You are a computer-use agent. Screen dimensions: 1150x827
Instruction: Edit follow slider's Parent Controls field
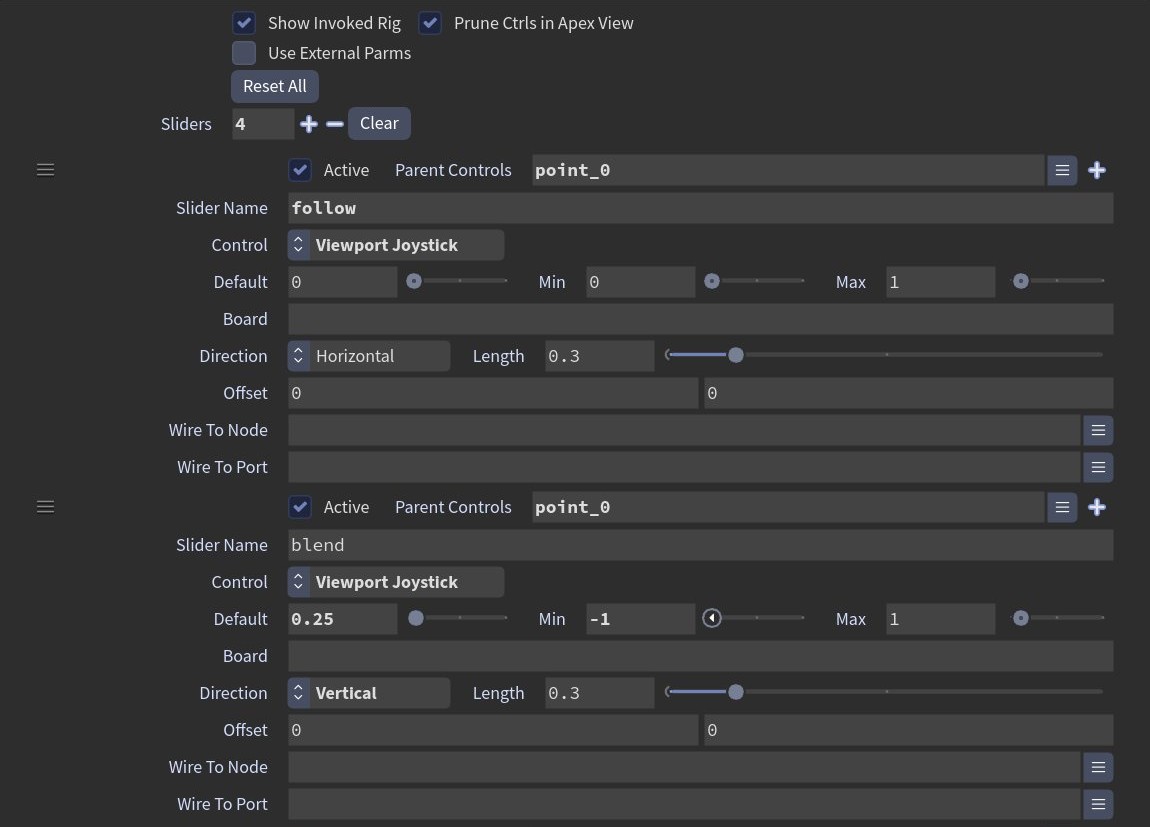pos(788,170)
